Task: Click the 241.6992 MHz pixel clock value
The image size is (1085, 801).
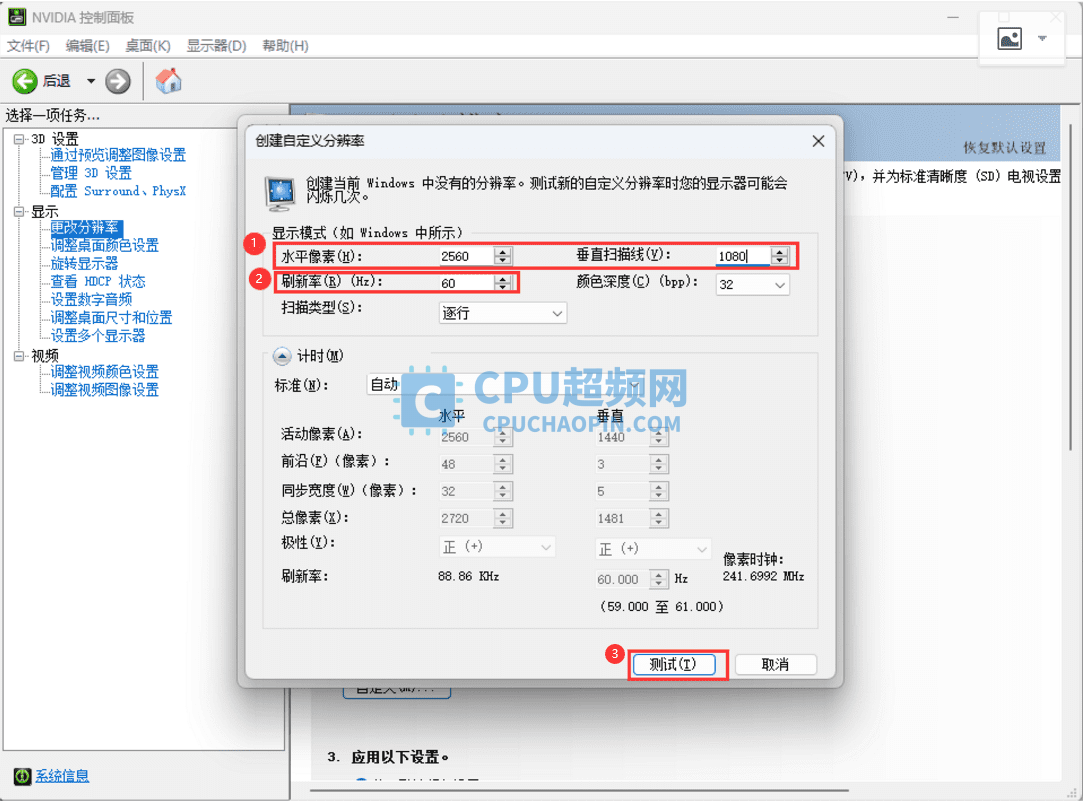Action: coord(763,576)
